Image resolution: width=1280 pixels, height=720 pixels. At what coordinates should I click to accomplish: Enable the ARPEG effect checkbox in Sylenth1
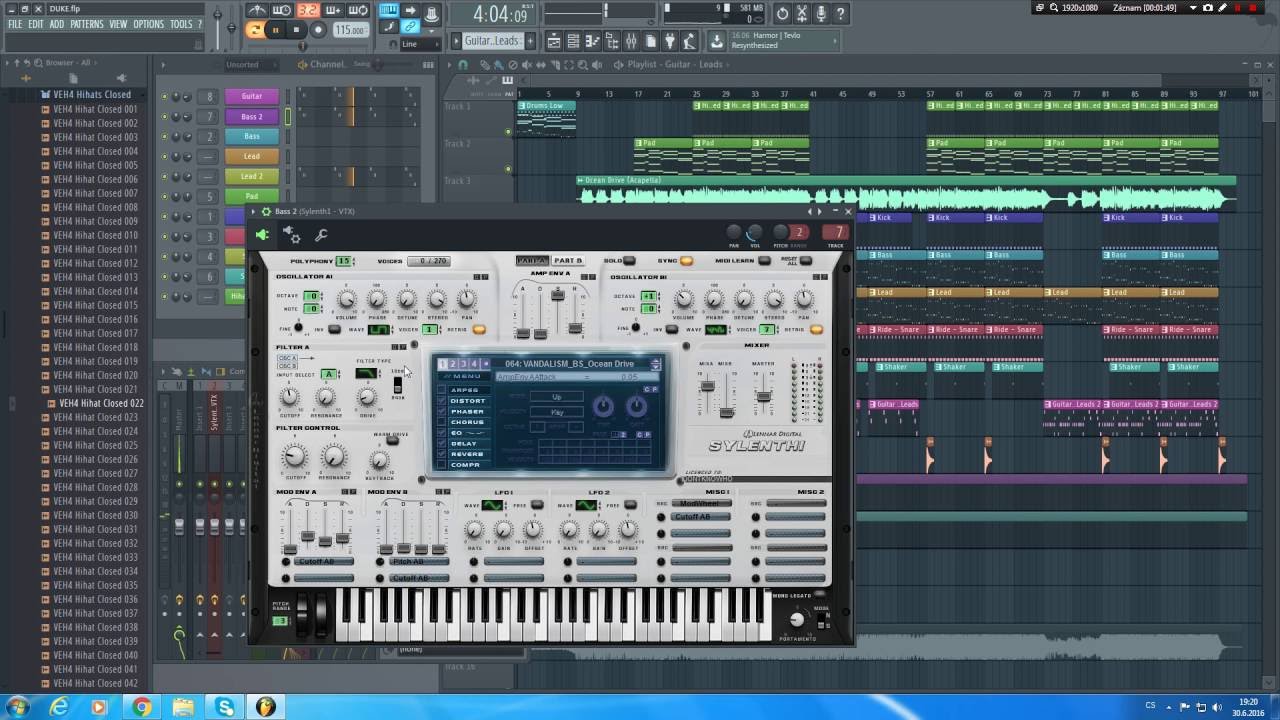click(x=442, y=390)
